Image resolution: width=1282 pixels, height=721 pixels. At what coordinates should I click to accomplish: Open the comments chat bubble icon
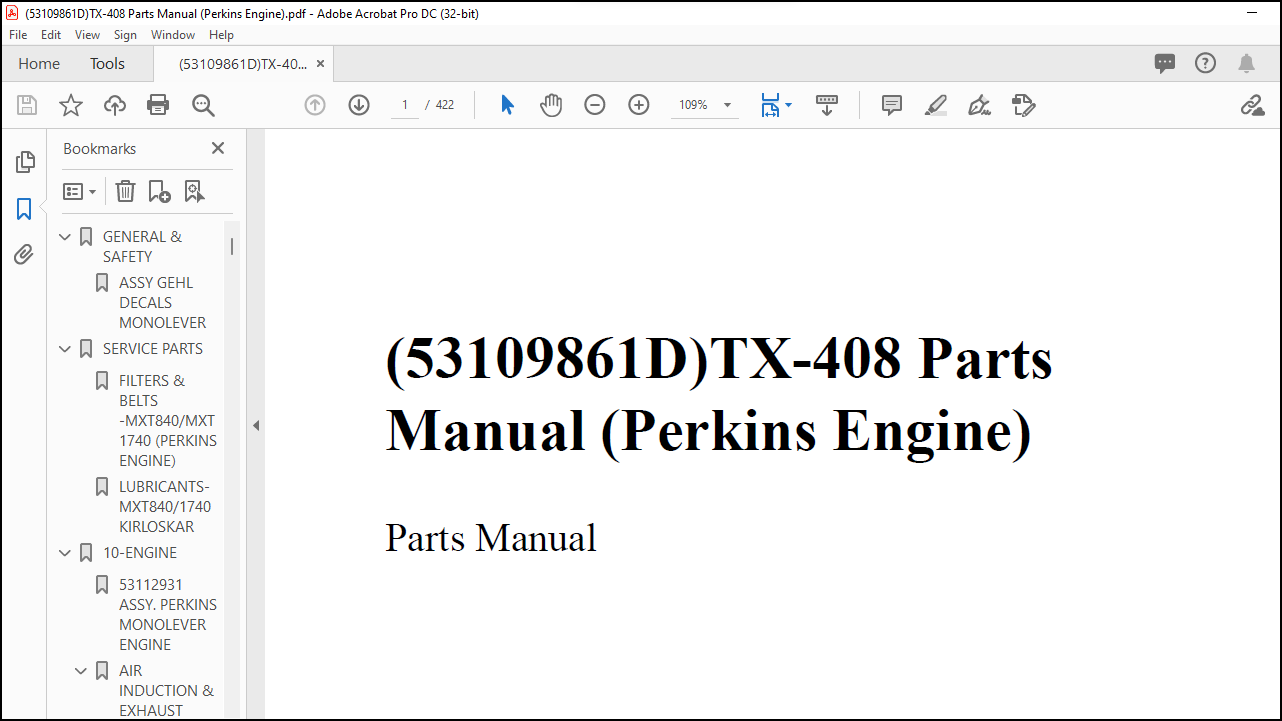(1165, 63)
